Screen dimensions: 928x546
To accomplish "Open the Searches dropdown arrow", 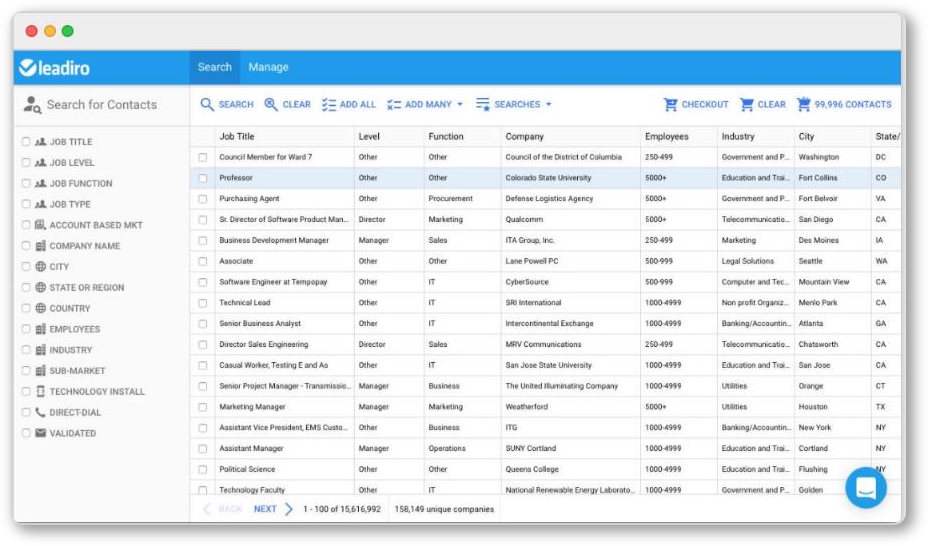I will pos(549,105).
